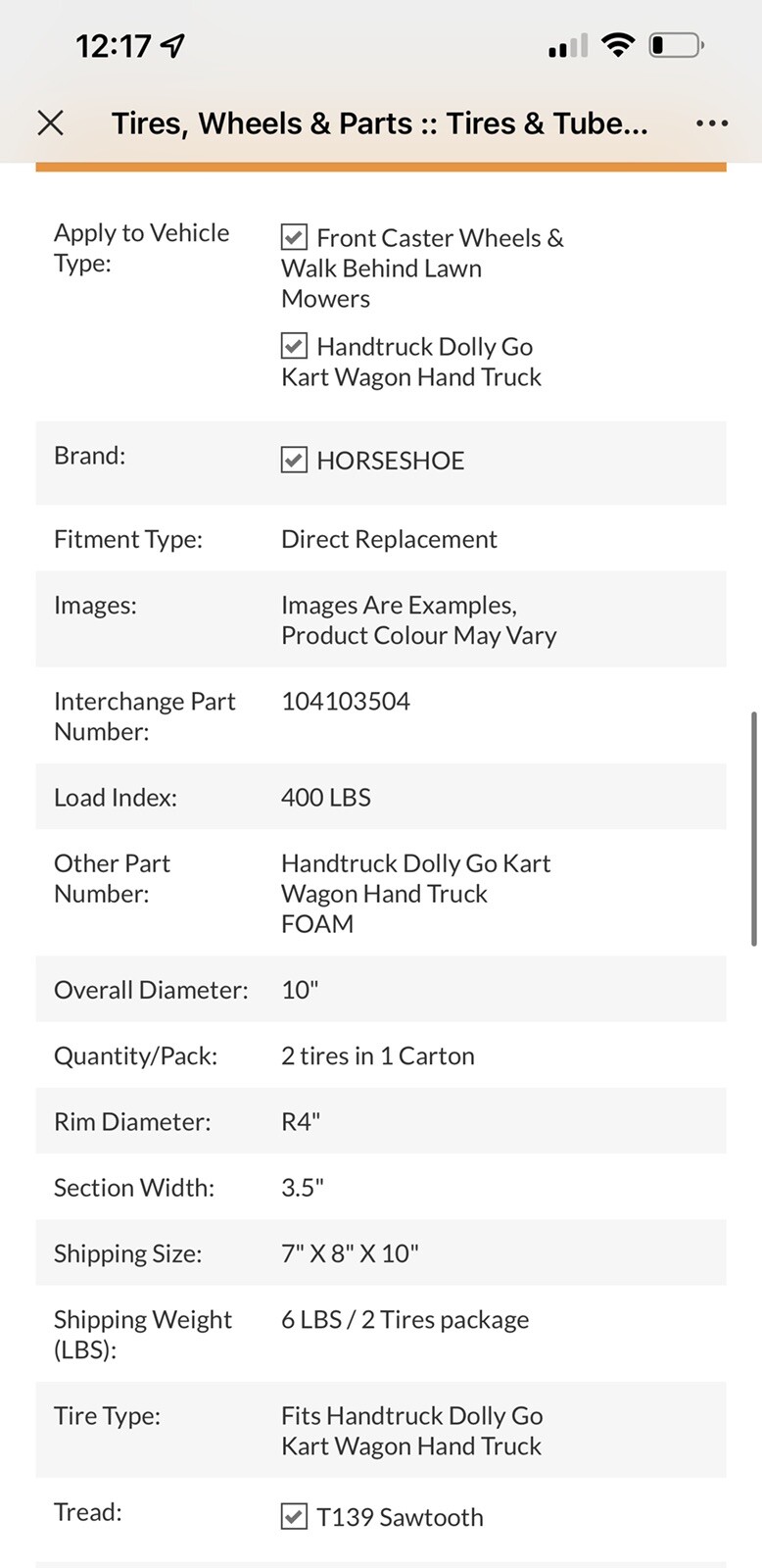Tap the Load Index 400 LBS value
Image resolution: width=762 pixels, height=1568 pixels.
[x=326, y=797]
